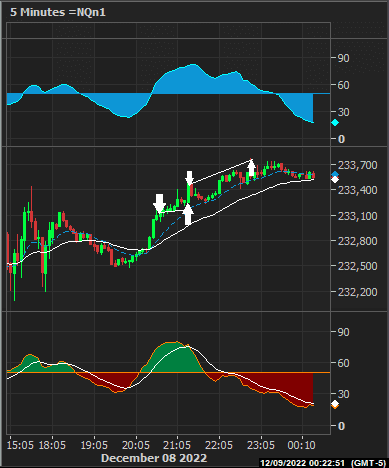Viewport: 389px width, 468px height.
Task: Click the 60 label on the blue indicator axis
Action: click(x=344, y=85)
